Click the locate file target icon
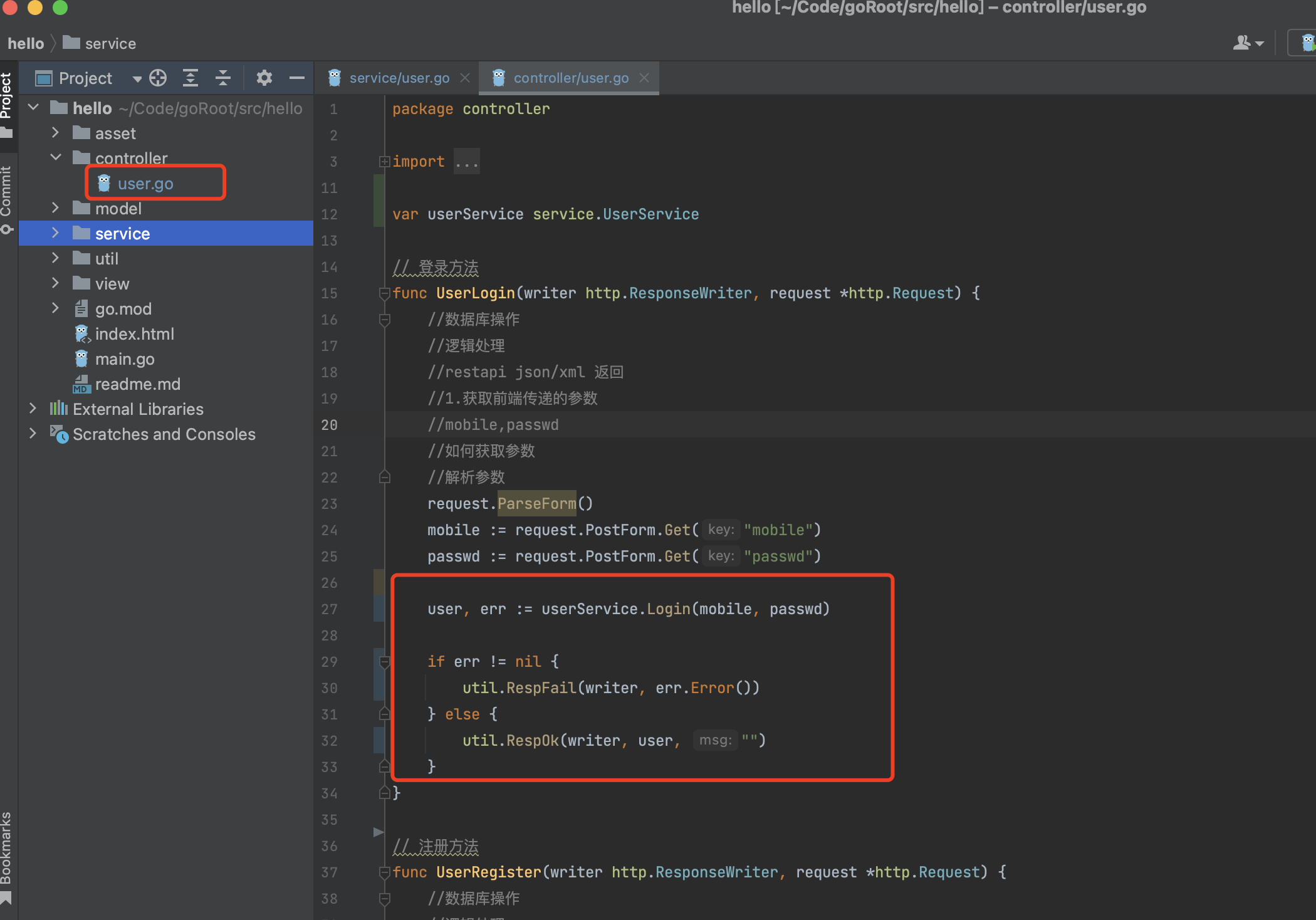Viewport: 1316px width, 920px height. click(x=158, y=78)
